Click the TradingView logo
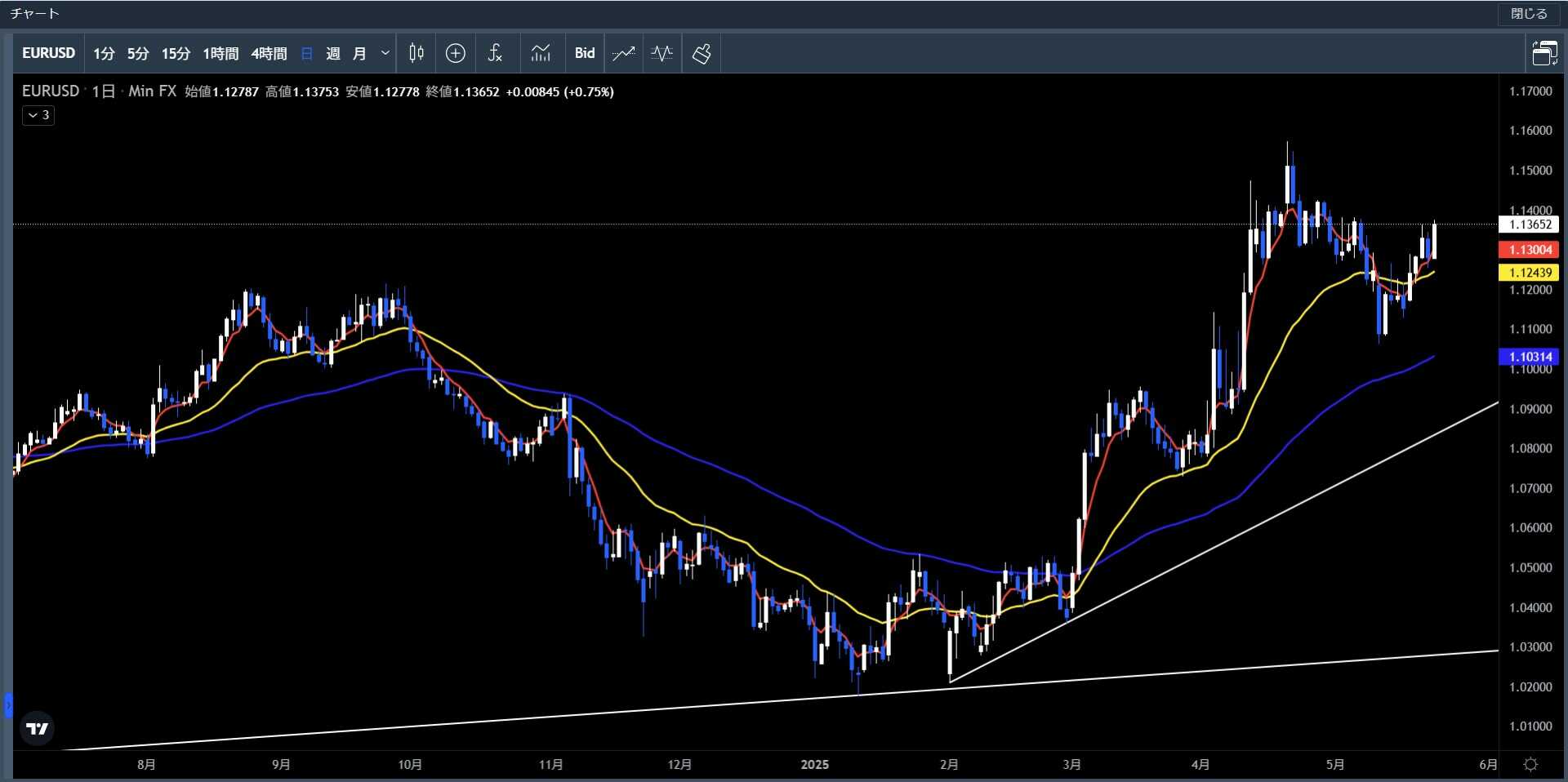This screenshot has height=782, width=1568. pyautogui.click(x=37, y=728)
